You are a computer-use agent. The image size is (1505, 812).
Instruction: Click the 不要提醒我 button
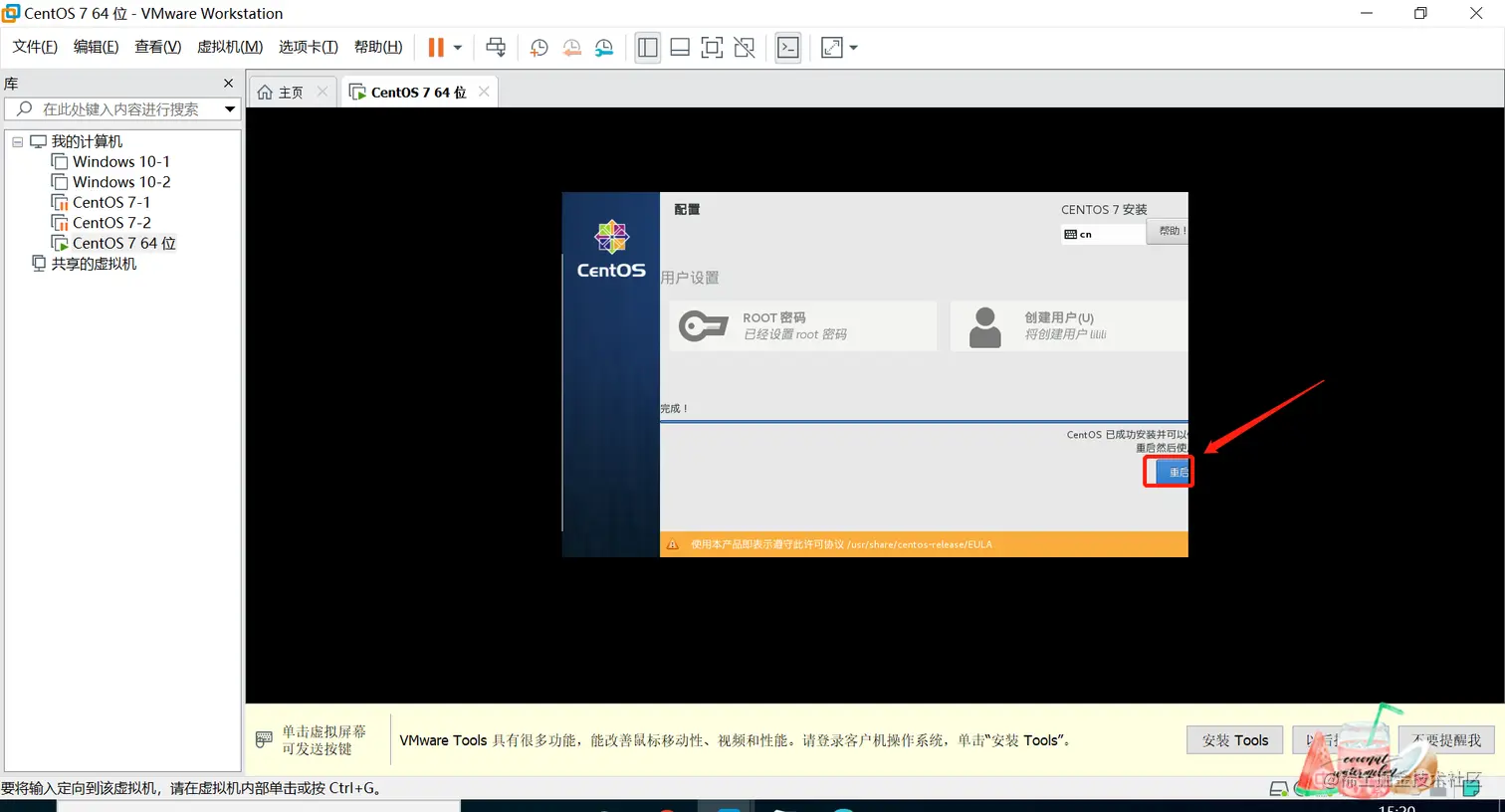tap(1446, 740)
